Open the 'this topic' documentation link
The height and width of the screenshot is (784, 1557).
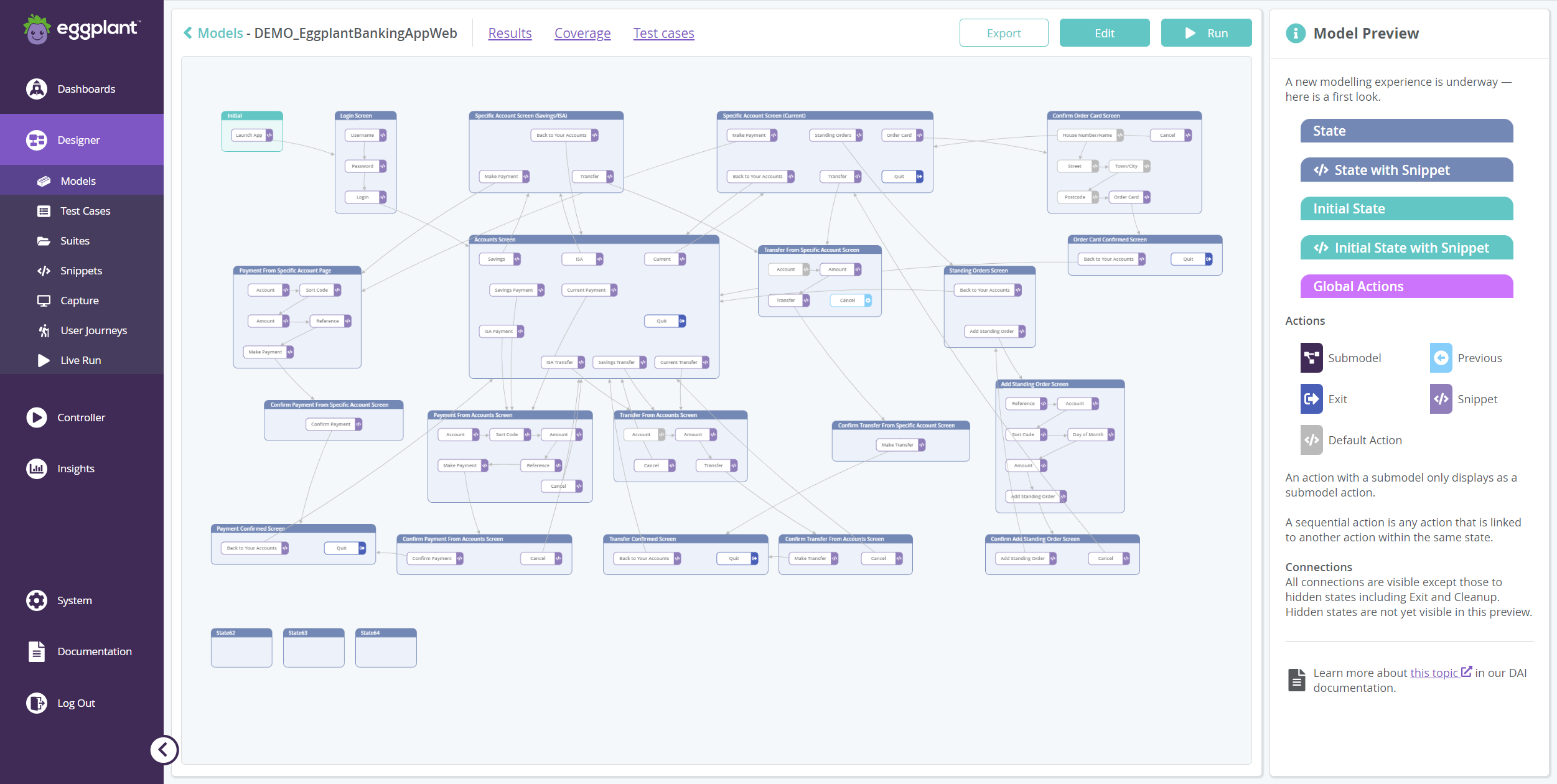[x=1441, y=673]
